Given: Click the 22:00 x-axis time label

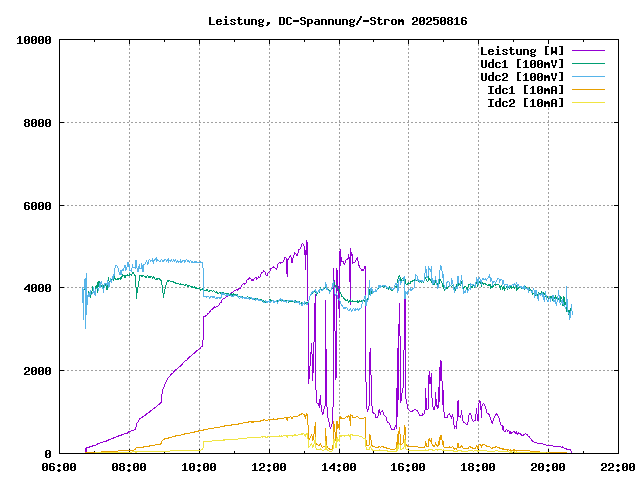Looking at the screenshot, I should pos(617,467).
